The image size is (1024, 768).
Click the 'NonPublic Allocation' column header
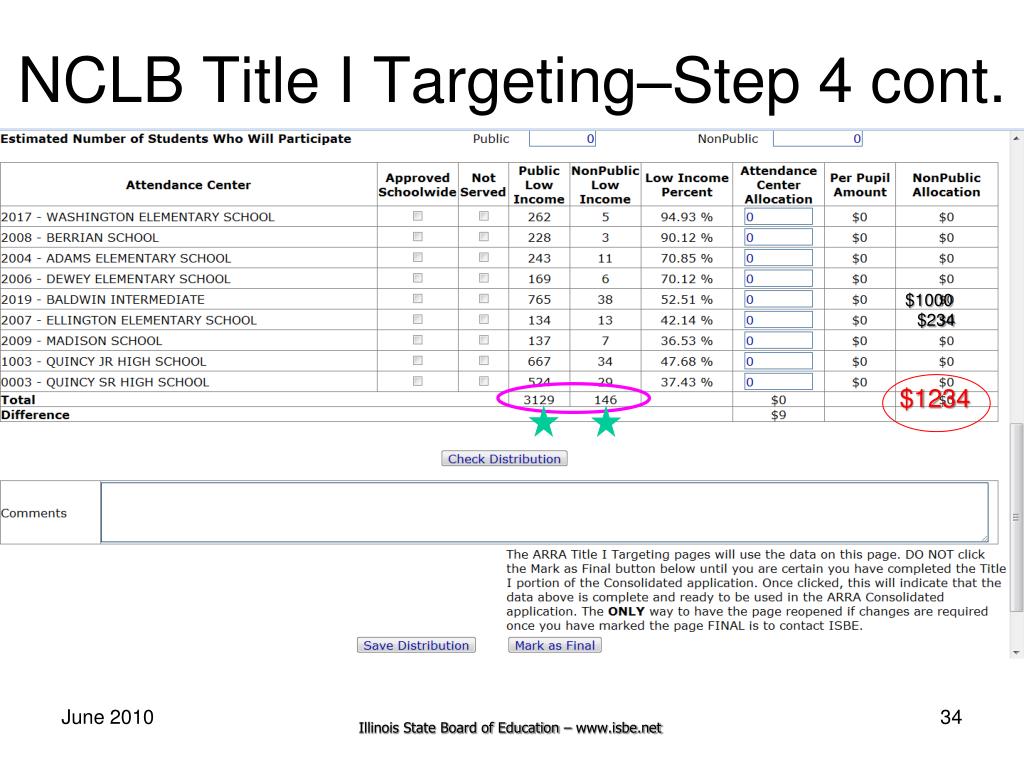pos(946,185)
